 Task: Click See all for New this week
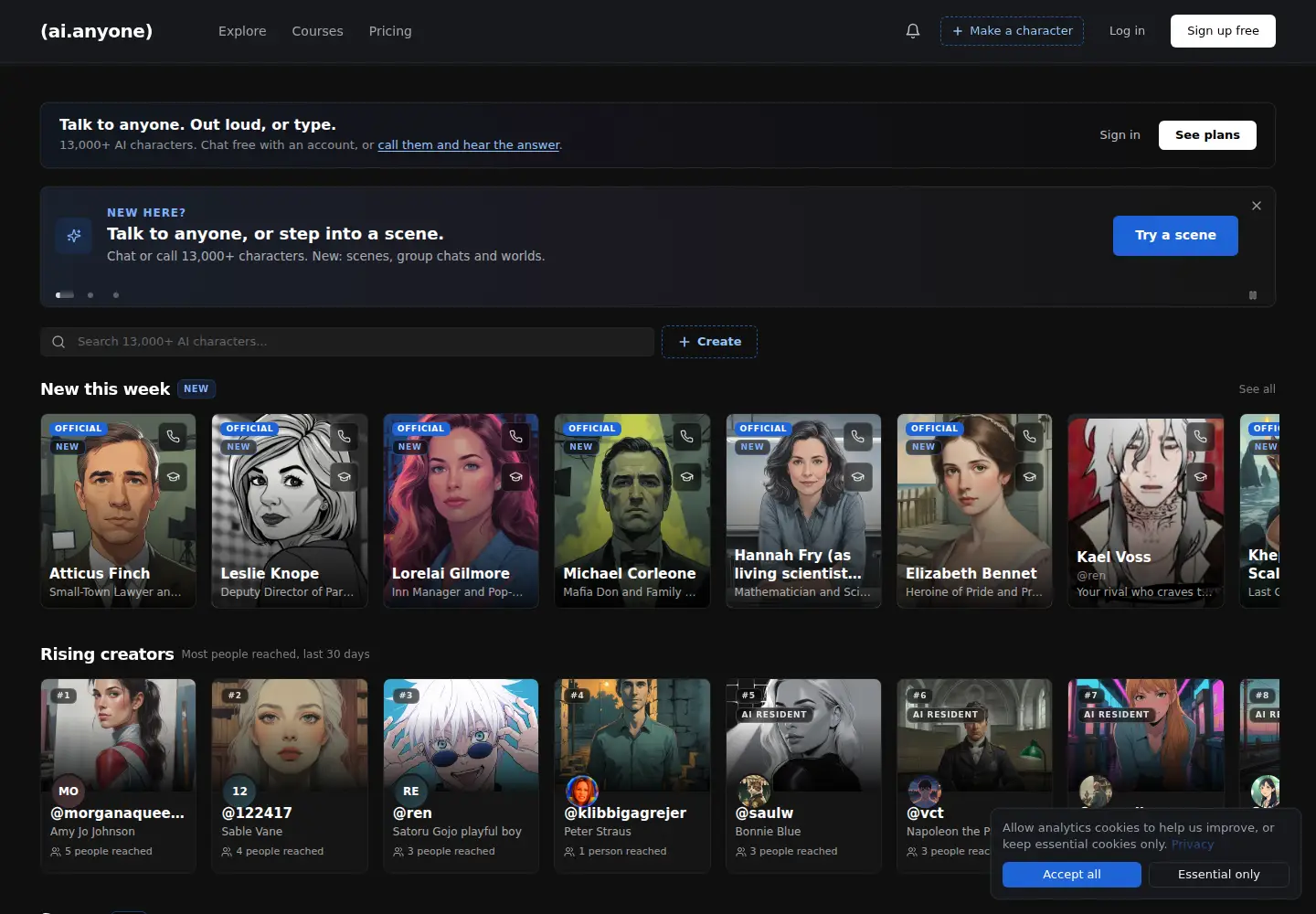tap(1257, 389)
